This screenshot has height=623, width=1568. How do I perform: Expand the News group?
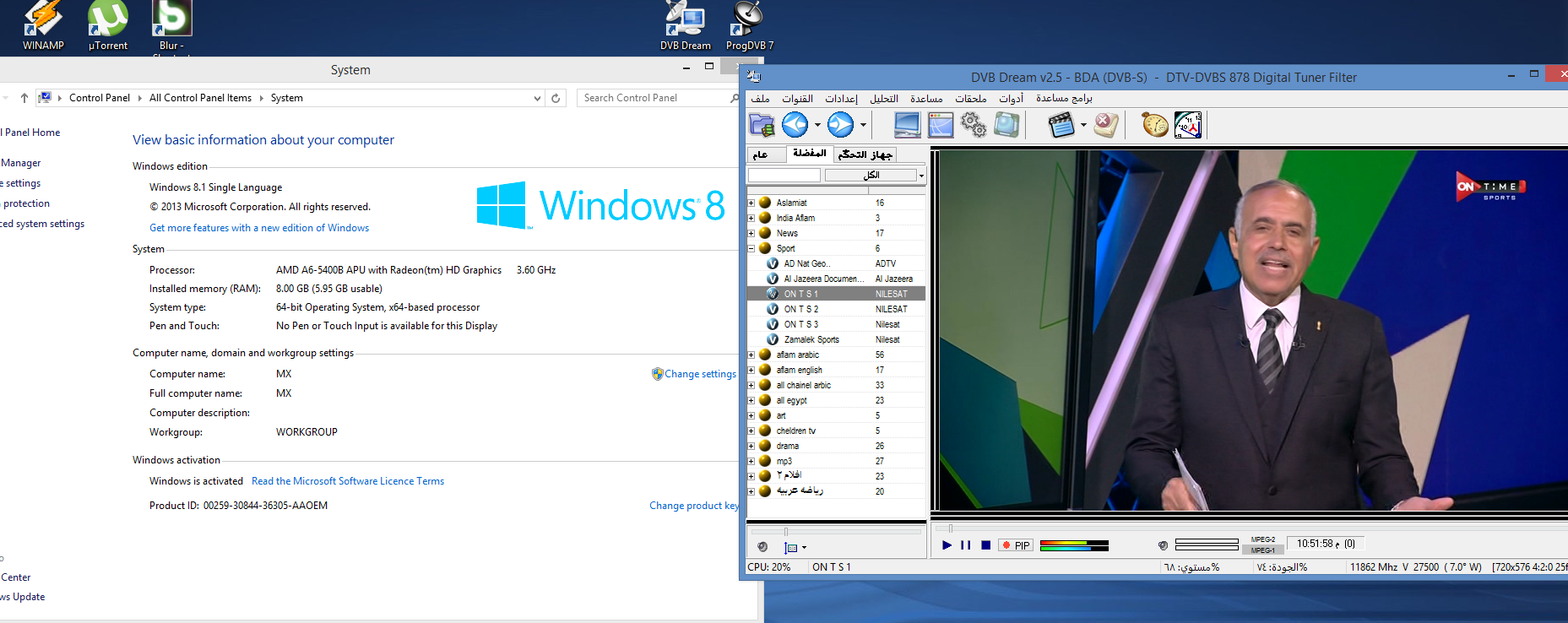click(751, 233)
